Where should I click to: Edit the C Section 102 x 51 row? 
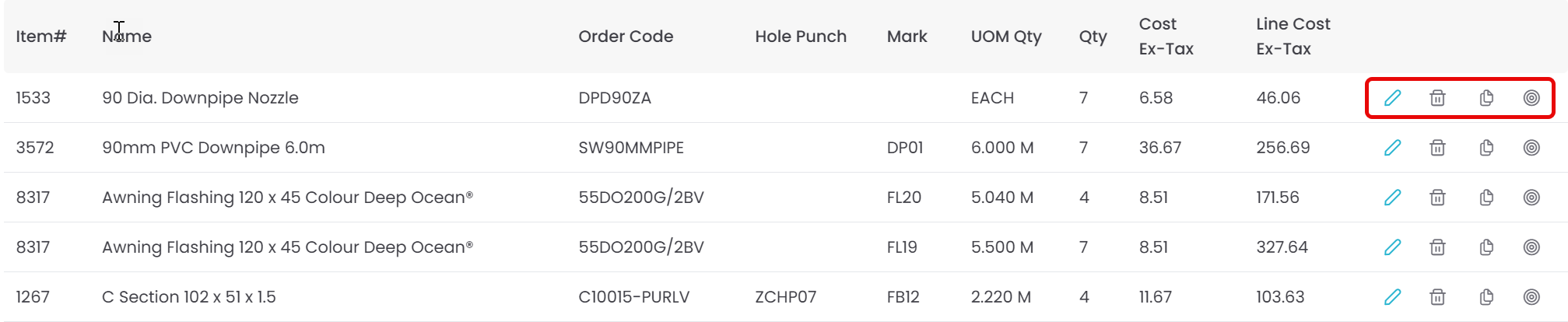[1392, 297]
